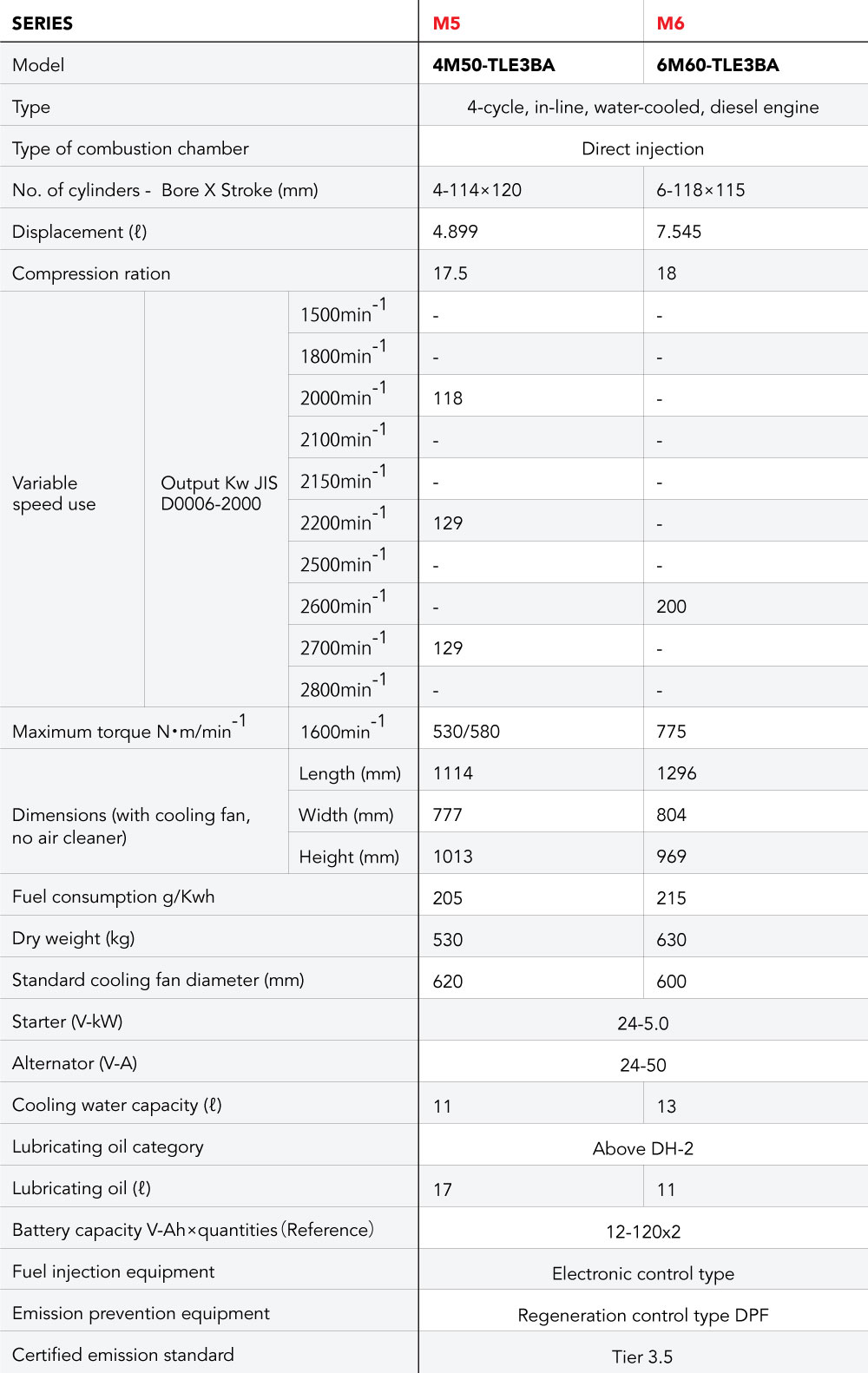This screenshot has width=868, height=1373.
Task: Click the M5 series column header
Action: tap(447, 23)
